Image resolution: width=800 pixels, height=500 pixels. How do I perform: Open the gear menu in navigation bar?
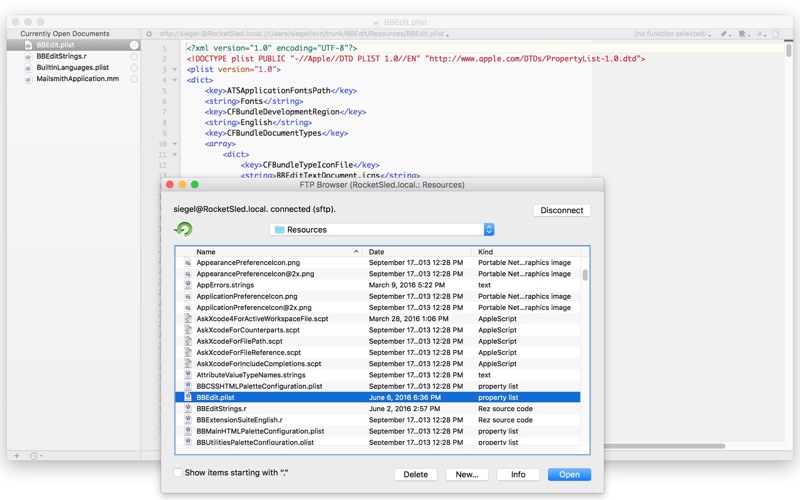tap(149, 34)
